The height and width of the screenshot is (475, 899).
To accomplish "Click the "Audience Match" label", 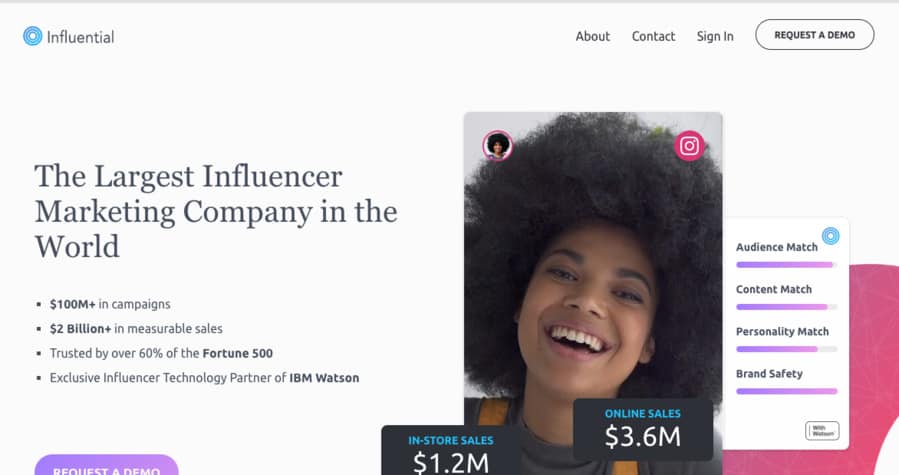I will pos(777,247).
